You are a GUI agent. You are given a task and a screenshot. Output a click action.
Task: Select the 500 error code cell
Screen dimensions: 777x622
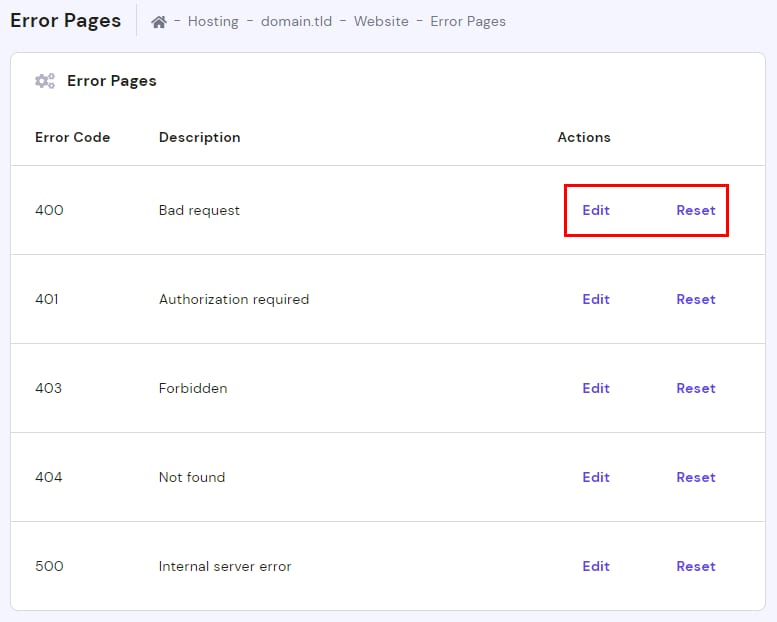(x=49, y=566)
